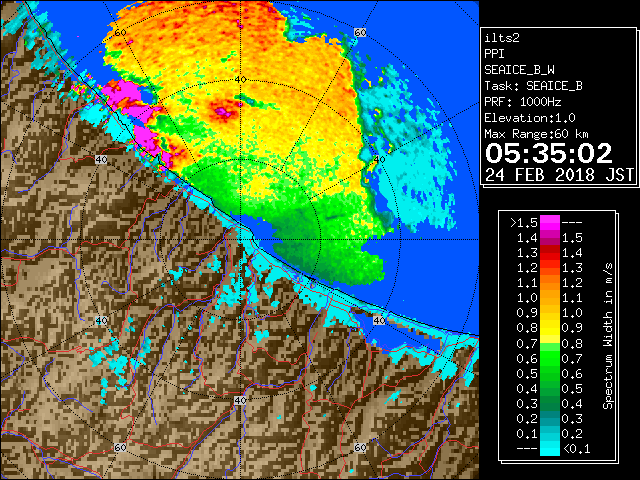Viewport: 640px width, 480px height.
Task: Click the "Max Range:60 km" text
Action: coord(537,134)
